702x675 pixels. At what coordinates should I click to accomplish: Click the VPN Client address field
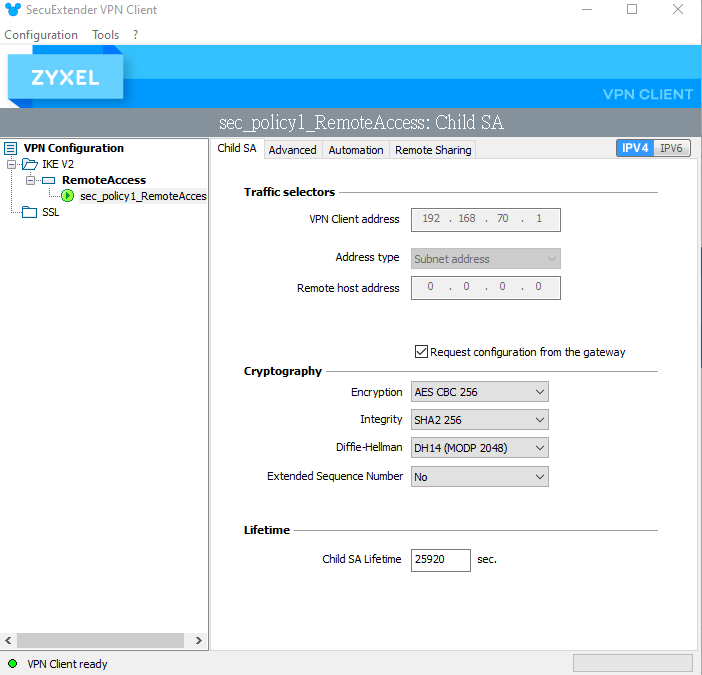point(486,220)
